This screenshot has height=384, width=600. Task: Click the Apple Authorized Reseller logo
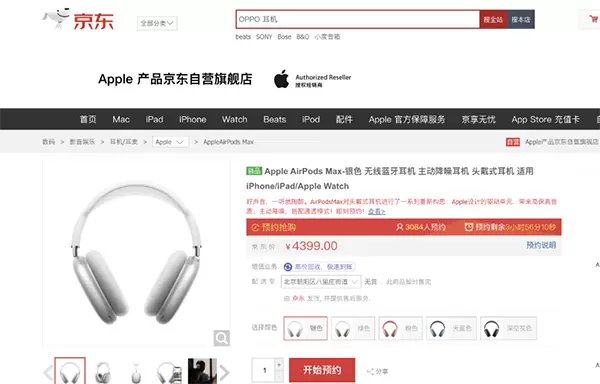click(x=312, y=79)
